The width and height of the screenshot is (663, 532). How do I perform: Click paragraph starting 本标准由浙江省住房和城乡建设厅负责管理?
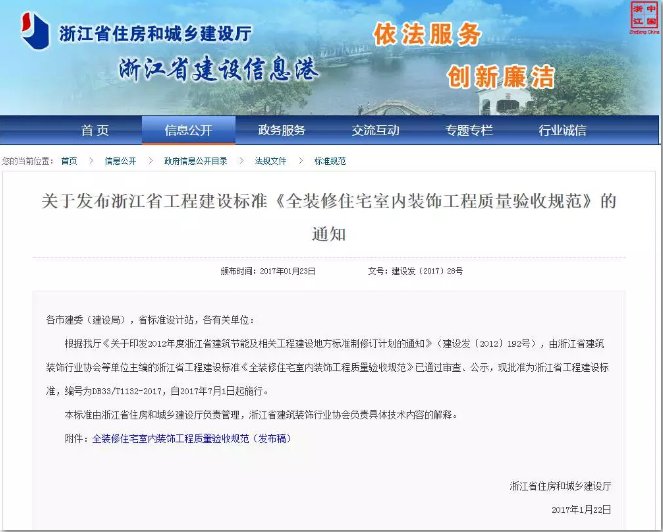click(261, 415)
